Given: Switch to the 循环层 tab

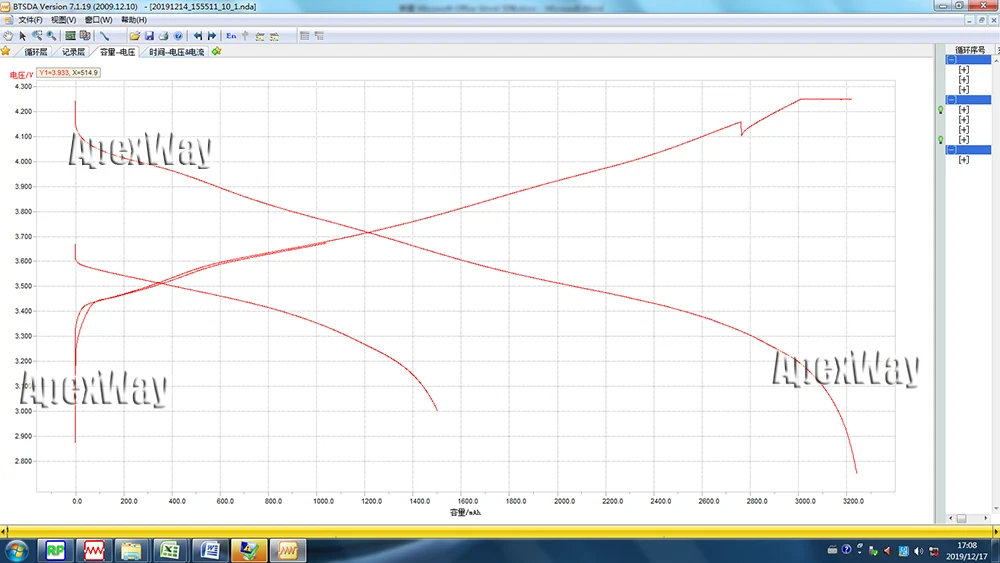Looking at the screenshot, I should tap(36, 52).
